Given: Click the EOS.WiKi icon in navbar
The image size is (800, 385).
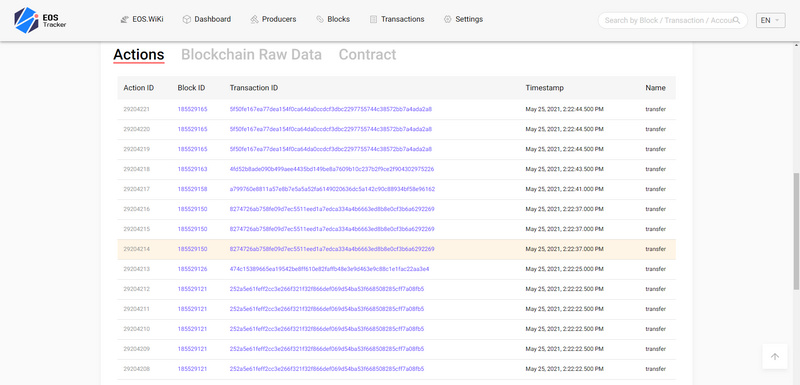Looking at the screenshot, I should [x=124, y=19].
